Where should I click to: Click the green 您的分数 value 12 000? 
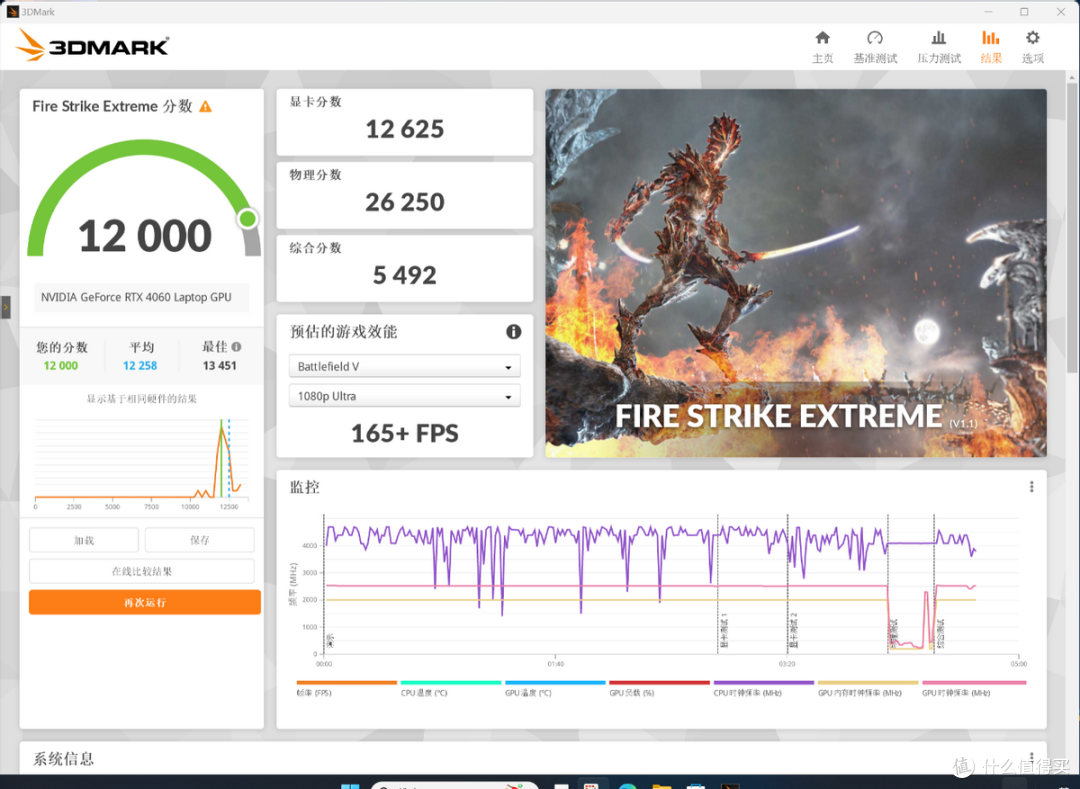[61, 366]
